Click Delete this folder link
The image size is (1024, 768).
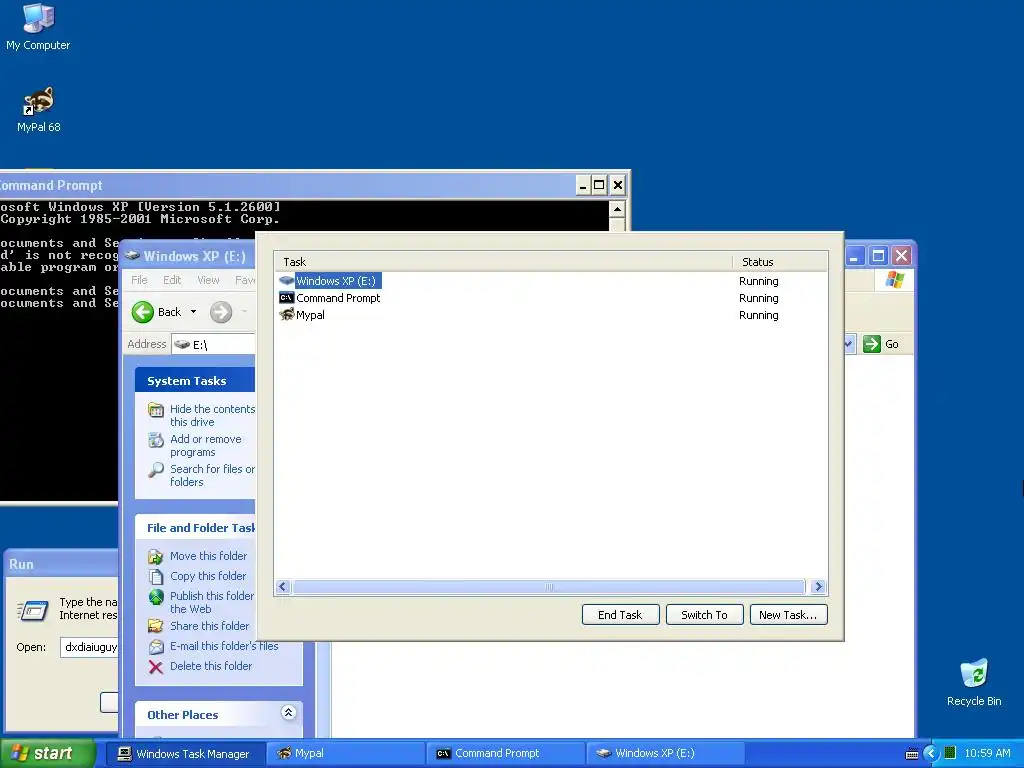click(211, 666)
